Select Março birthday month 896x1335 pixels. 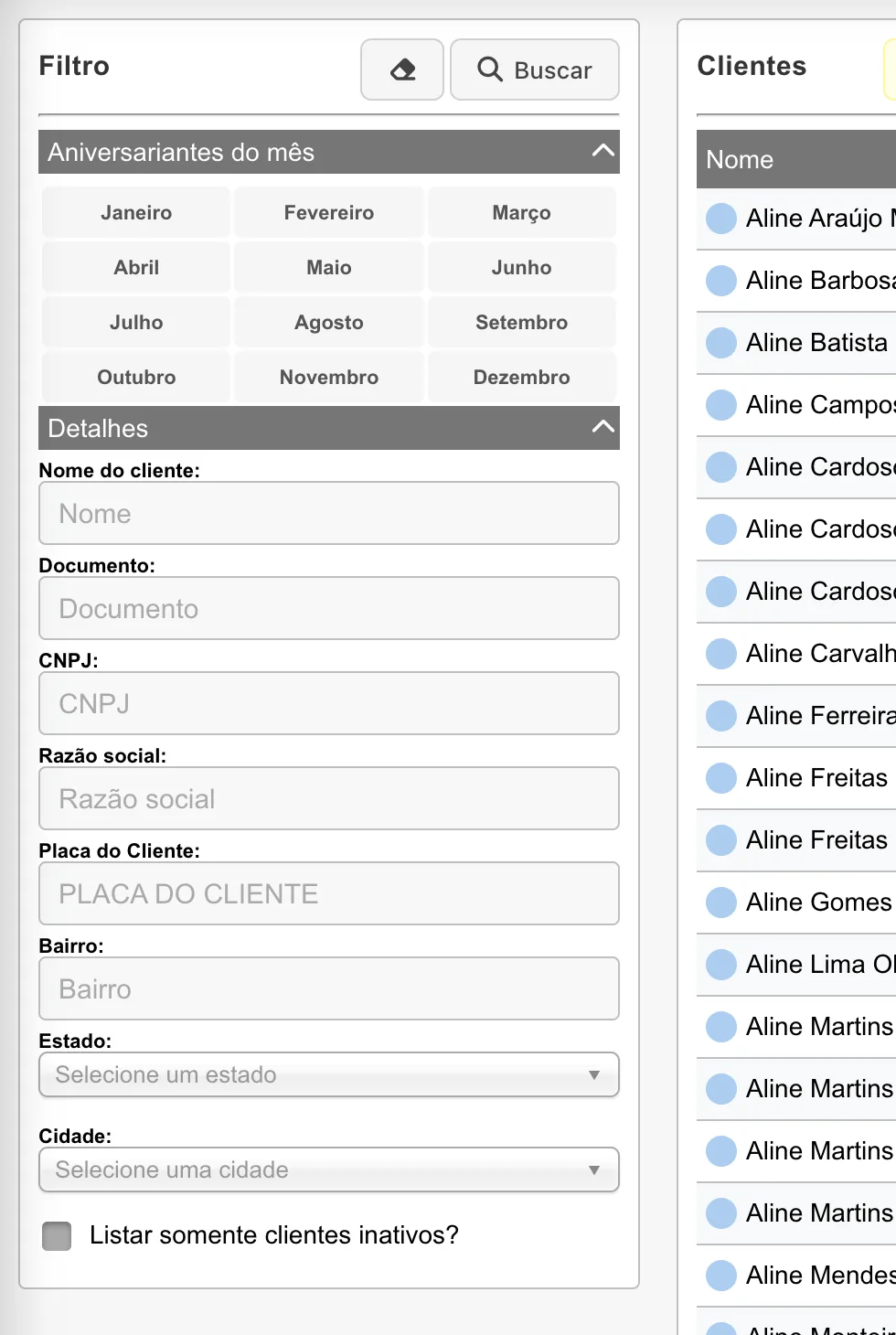[x=522, y=212]
